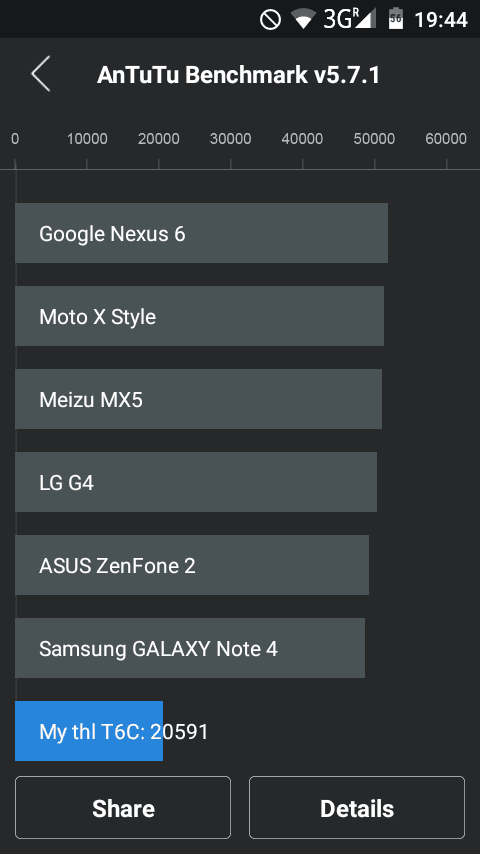Select the ASUS ZenFone 2 bar
Image resolution: width=480 pixels, height=854 pixels.
tap(192, 565)
